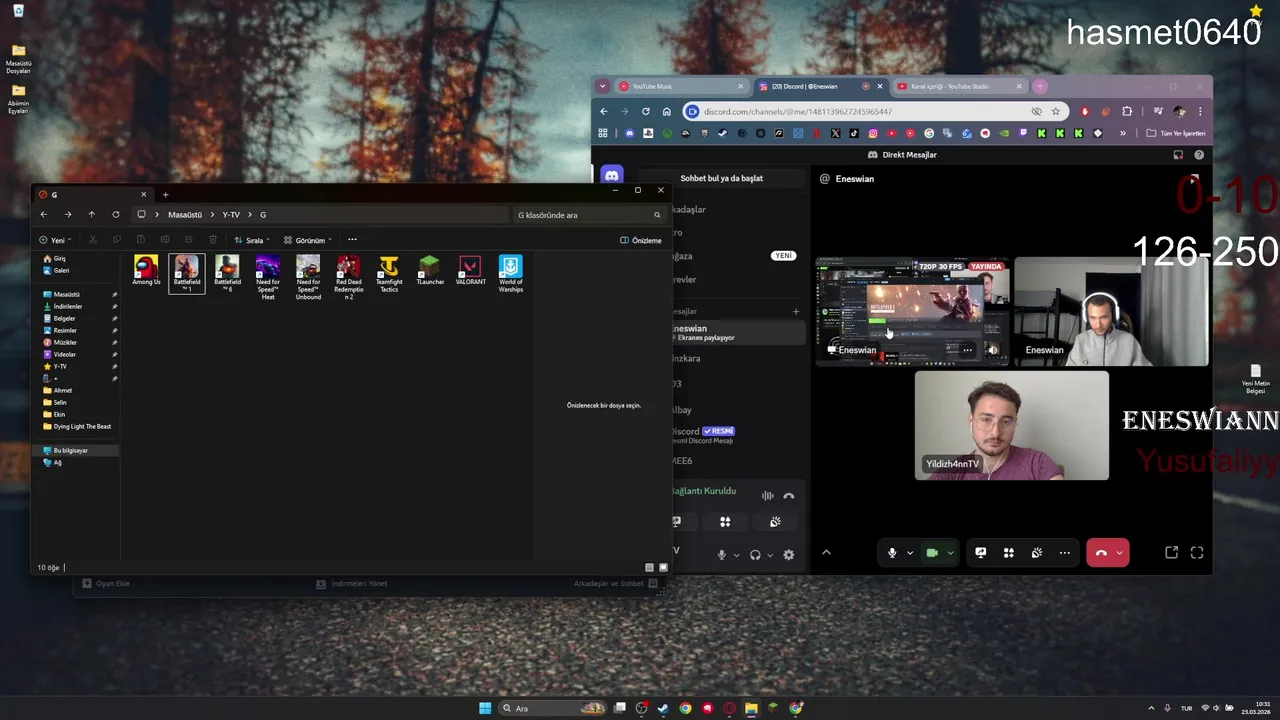Open more call options menu

pos(1065,552)
